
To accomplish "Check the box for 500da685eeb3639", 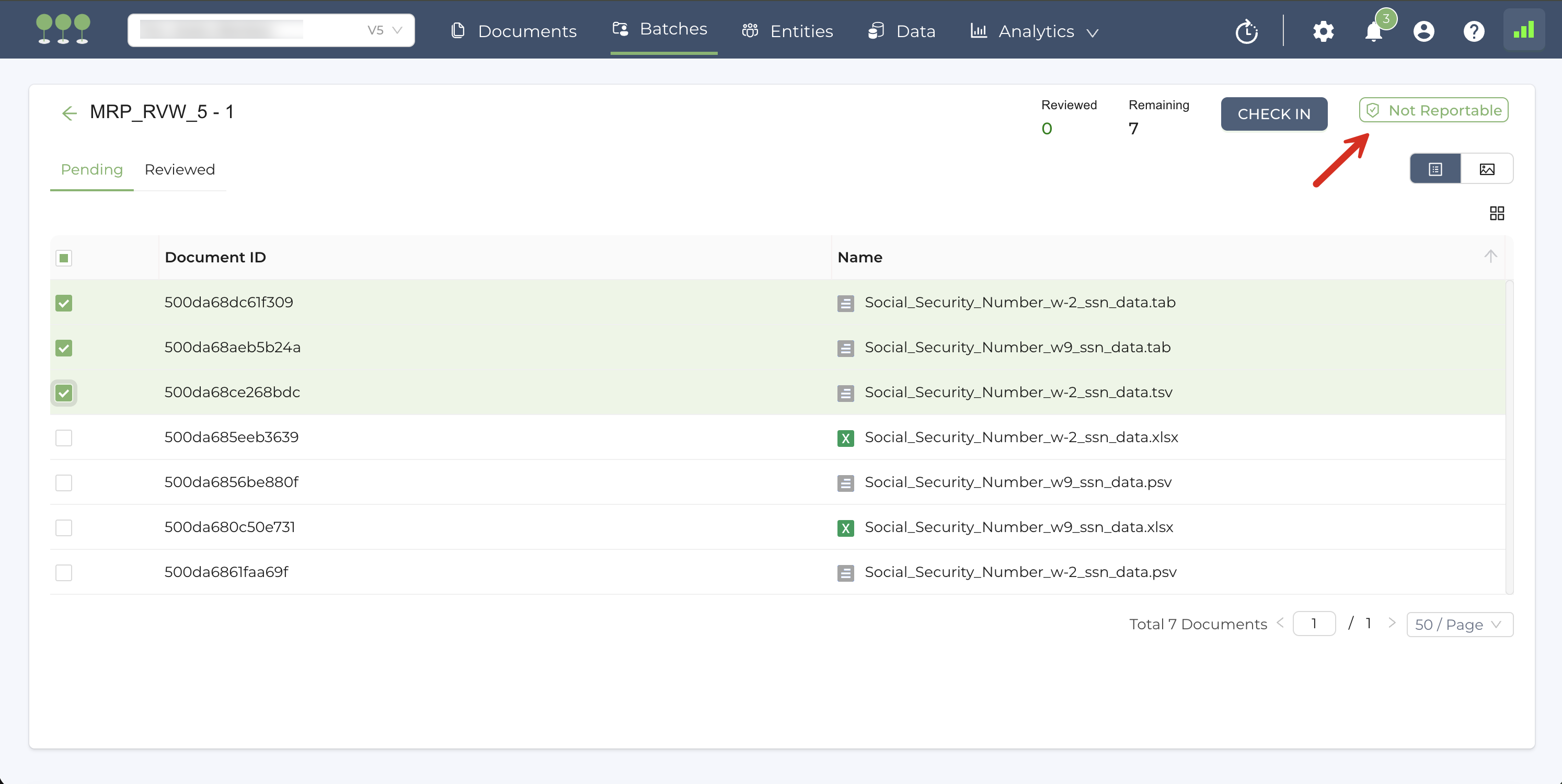I will [64, 438].
